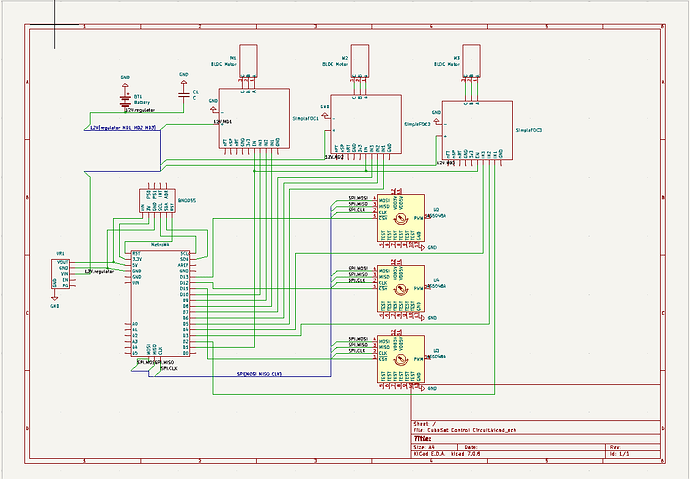
Task: Select the U3 AS5048A encoder symbol
Action: pos(401,359)
